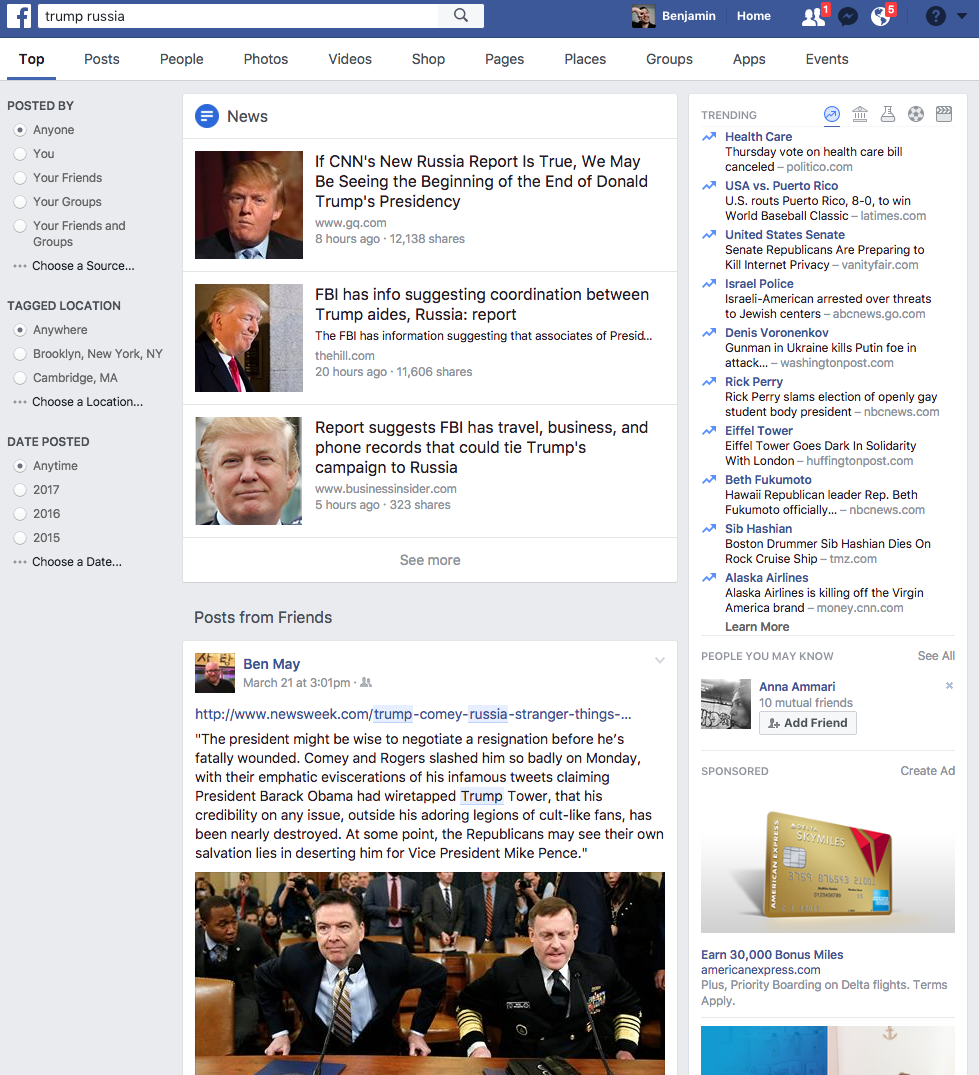Open the Pages tab
Image resolution: width=979 pixels, height=1075 pixels.
505,59
